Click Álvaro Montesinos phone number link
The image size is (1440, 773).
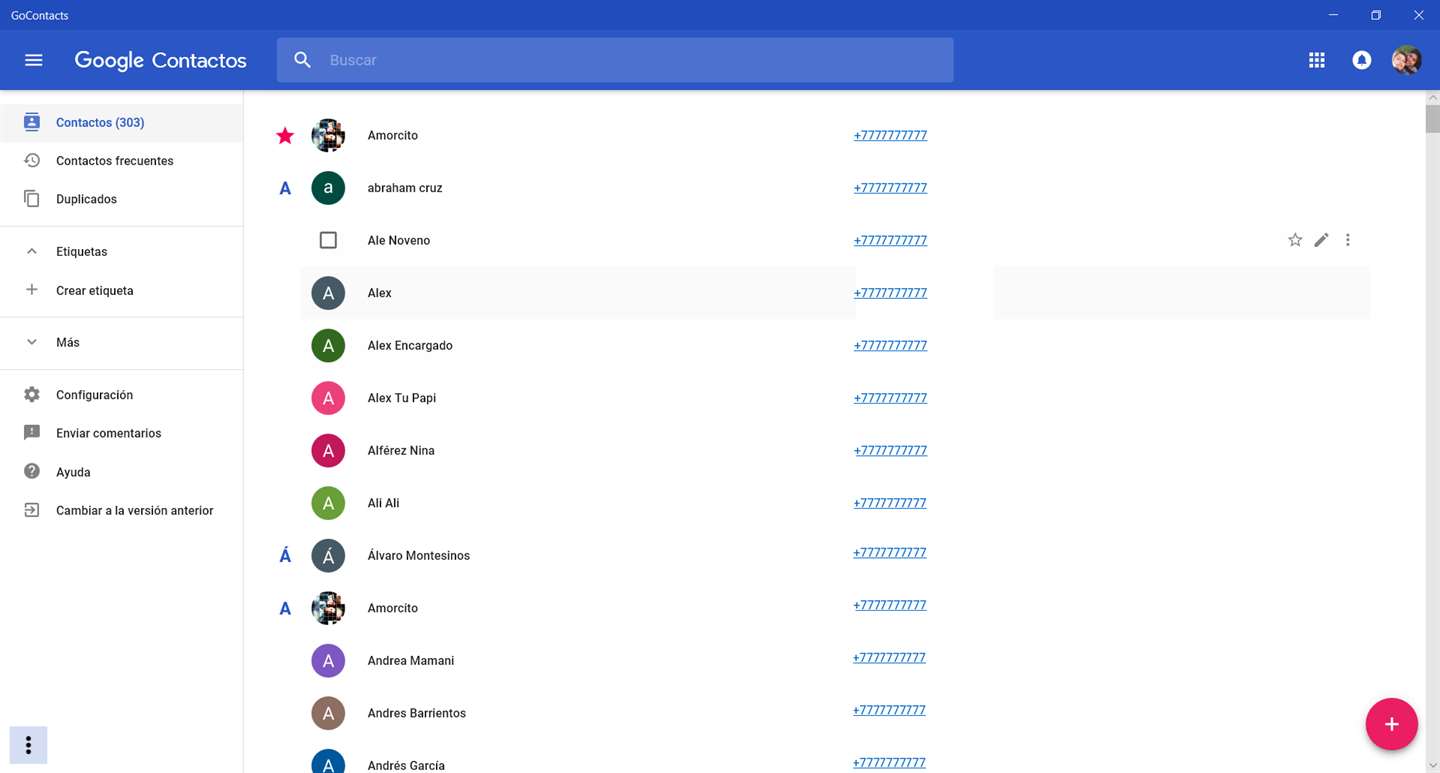click(x=890, y=552)
